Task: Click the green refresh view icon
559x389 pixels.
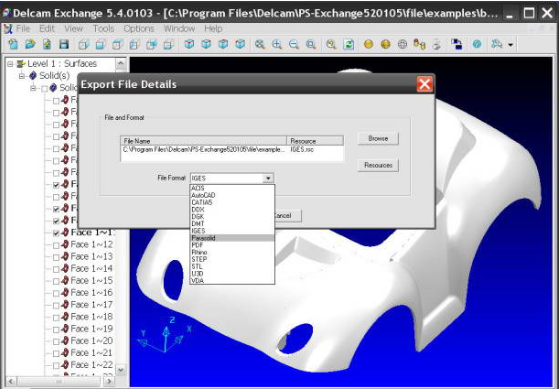Action: click(x=348, y=44)
